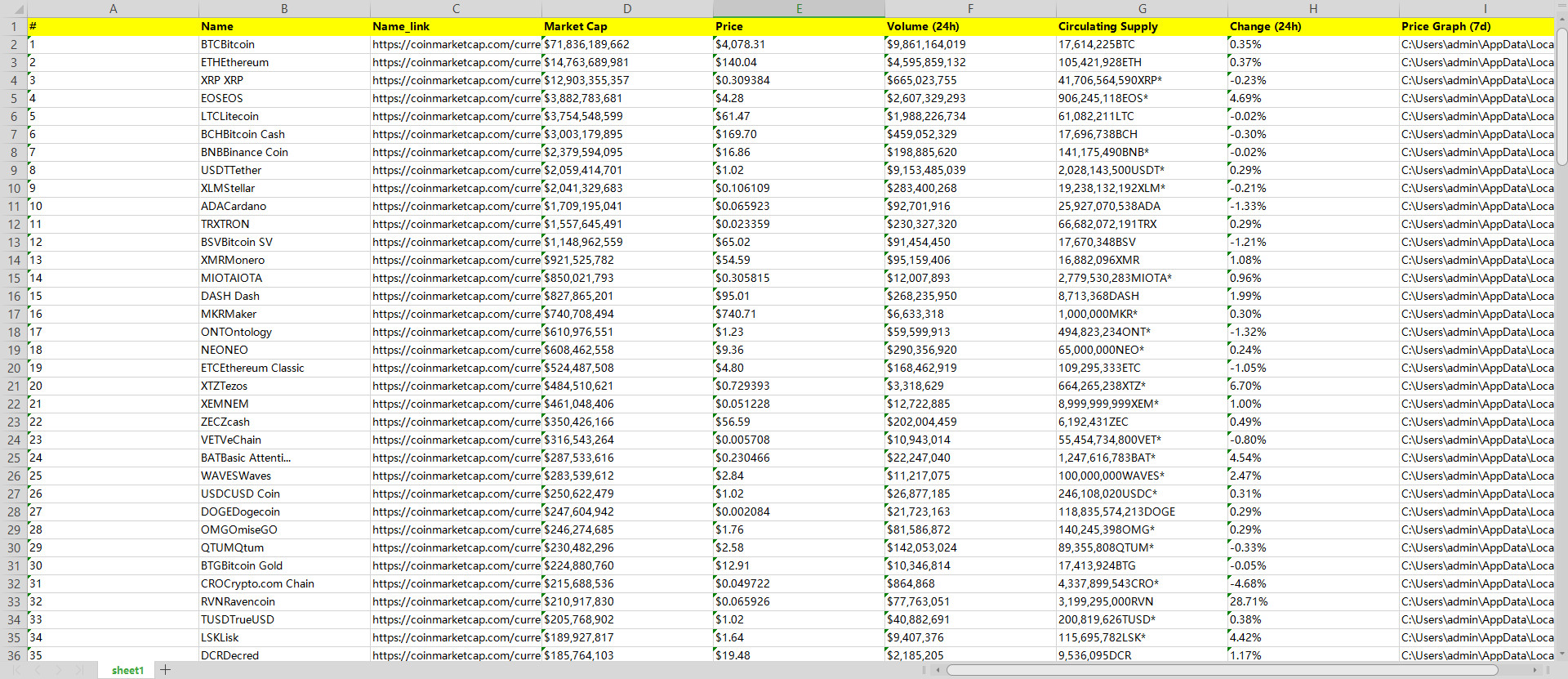The image size is (1568, 679).
Task: Click the Price header cell
Action: [799, 26]
